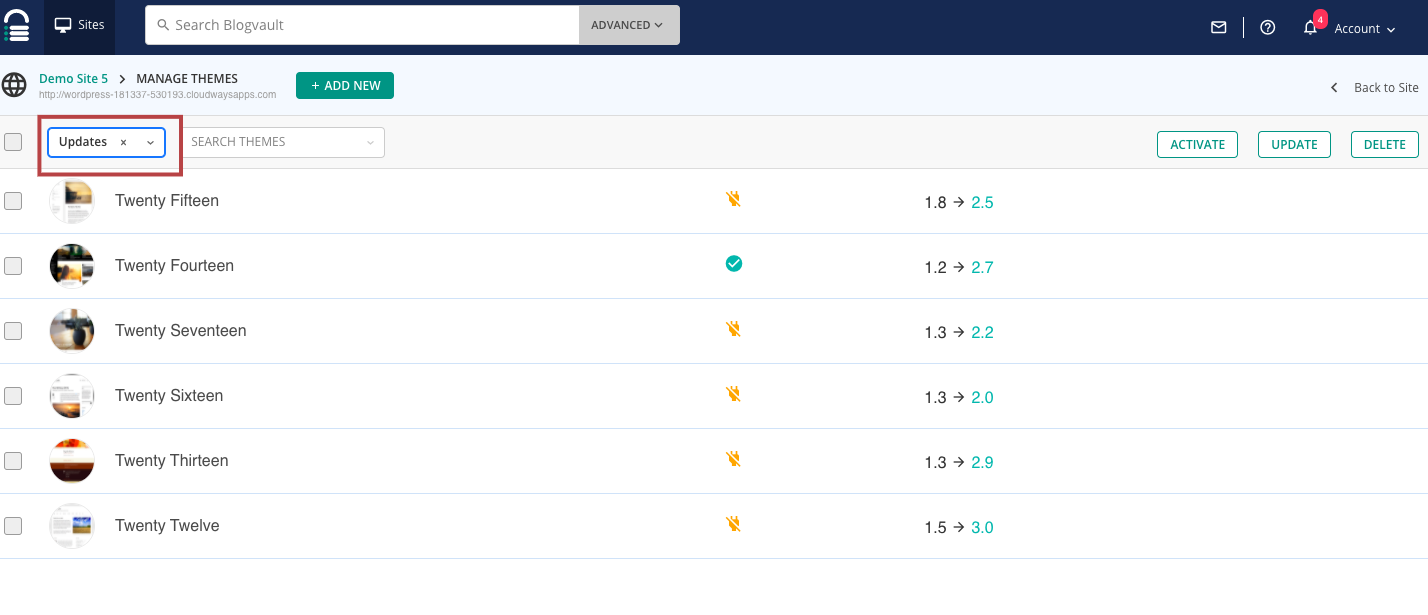This screenshot has width=1428, height=615.
Task: Click the Twenty Thirteen theme thumbnail
Action: tap(72, 461)
